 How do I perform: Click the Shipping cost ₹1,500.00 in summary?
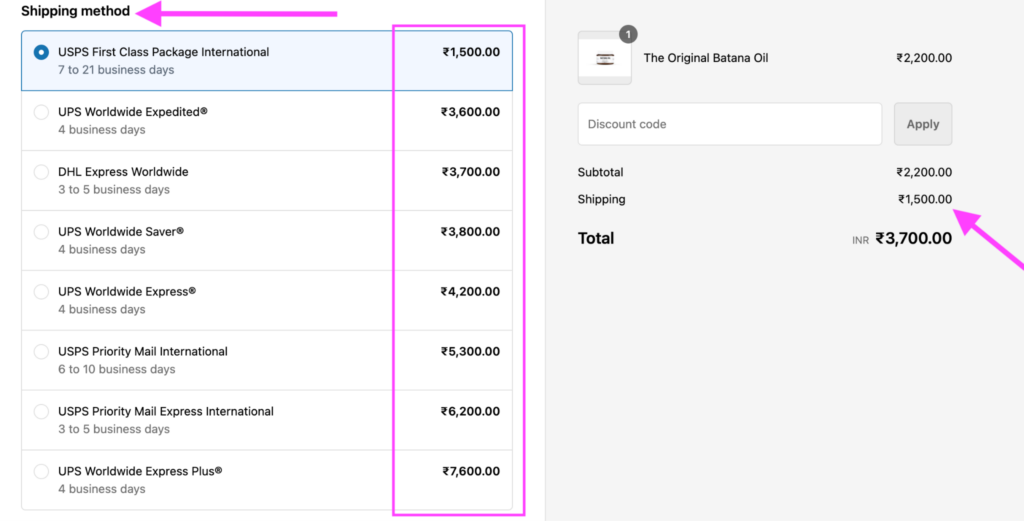coord(925,199)
